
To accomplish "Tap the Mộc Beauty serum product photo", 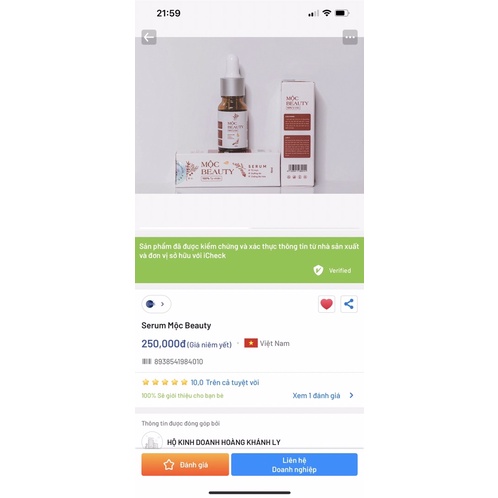I will click(x=249, y=115).
